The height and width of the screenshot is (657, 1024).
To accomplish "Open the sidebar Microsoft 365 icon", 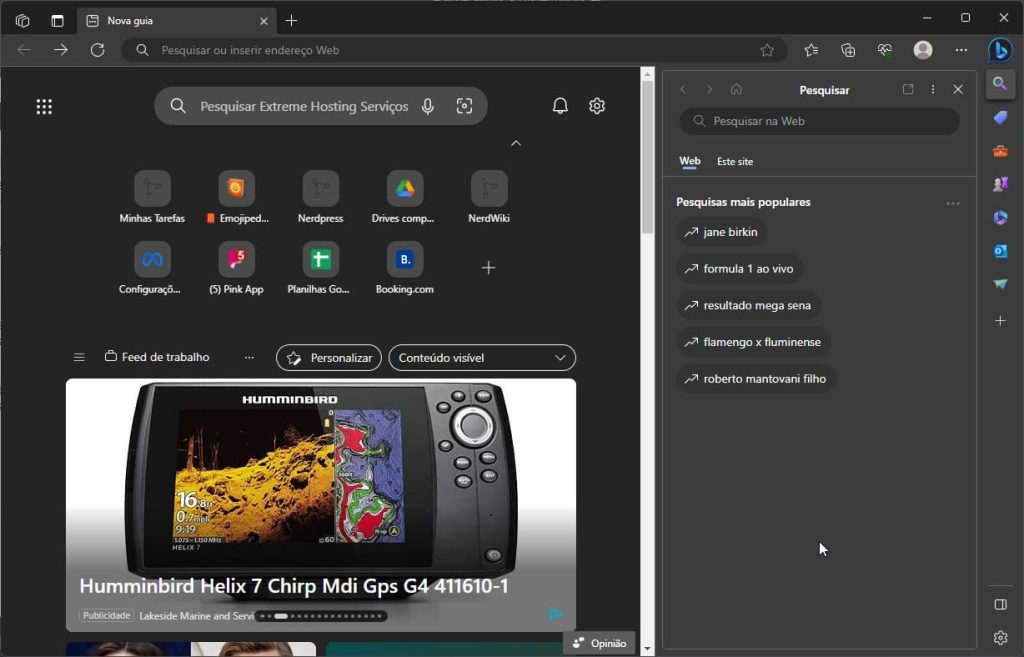I will (x=1000, y=217).
